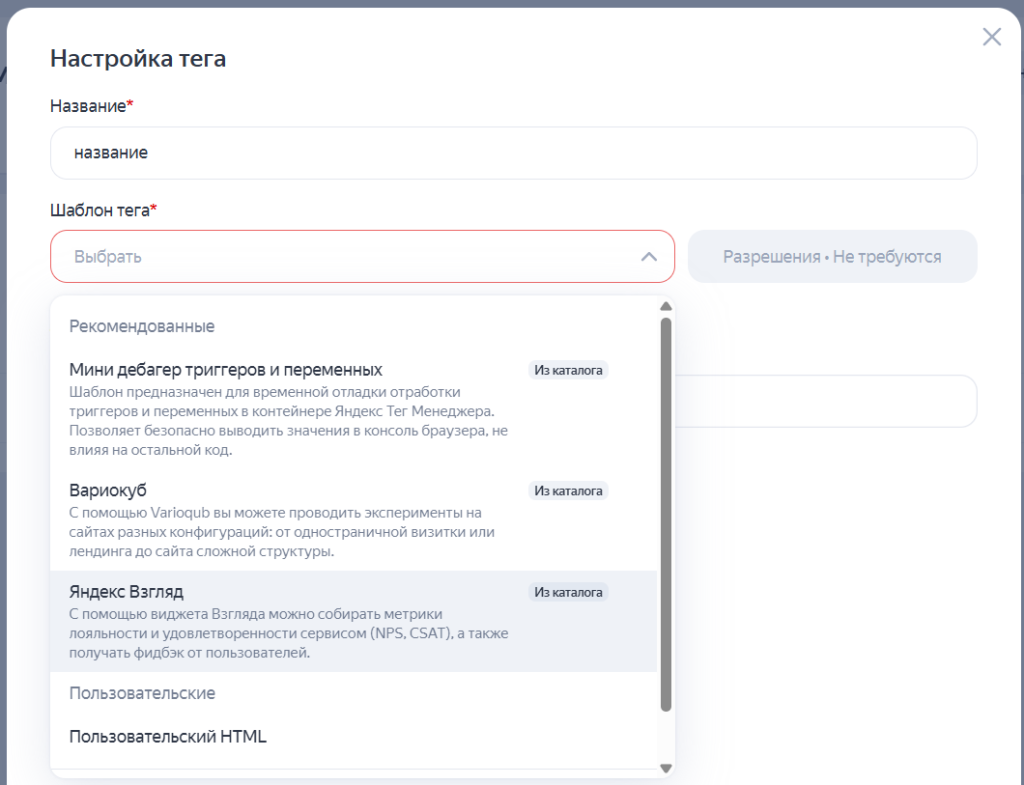Click the partially hidden input field behind dropdown
This screenshot has height=785, width=1024.
(x=826, y=401)
